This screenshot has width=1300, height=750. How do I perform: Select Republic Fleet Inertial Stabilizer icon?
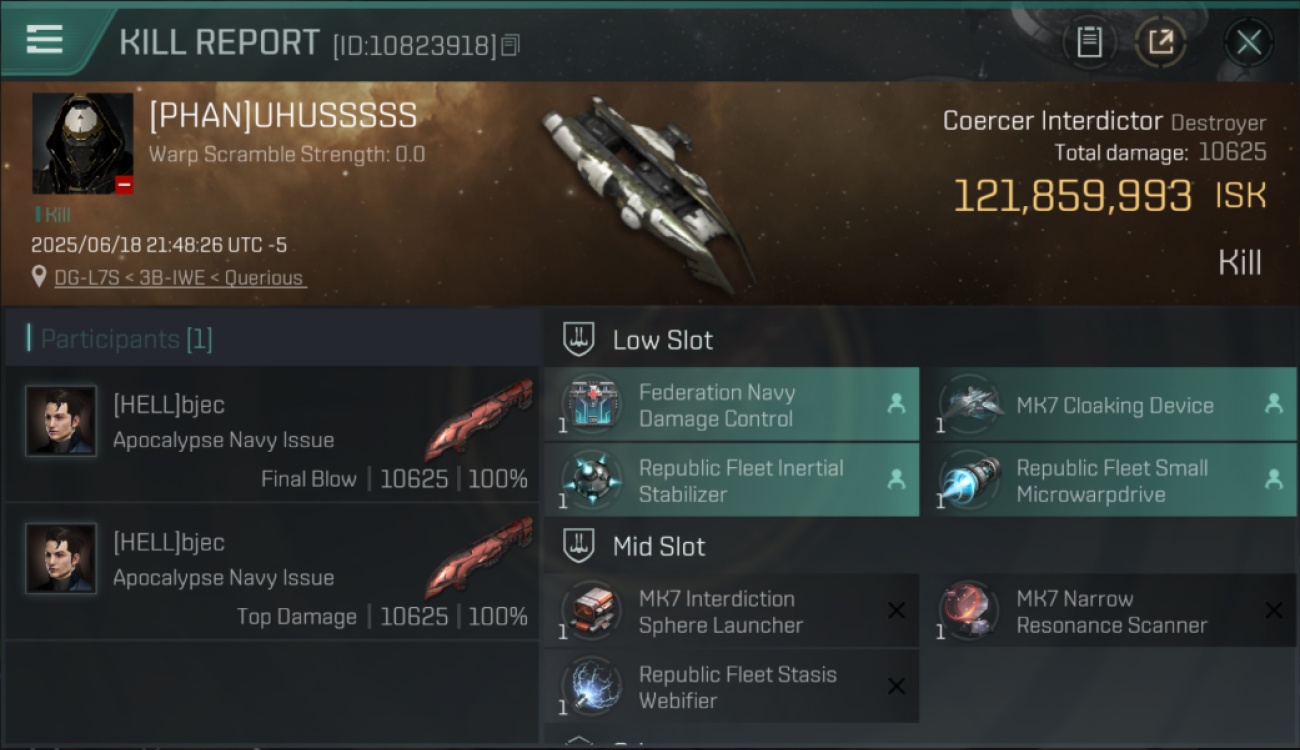[590, 480]
